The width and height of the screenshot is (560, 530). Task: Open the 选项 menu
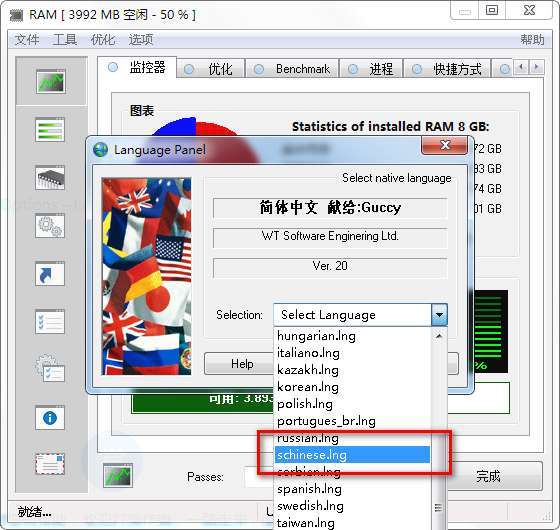141,39
